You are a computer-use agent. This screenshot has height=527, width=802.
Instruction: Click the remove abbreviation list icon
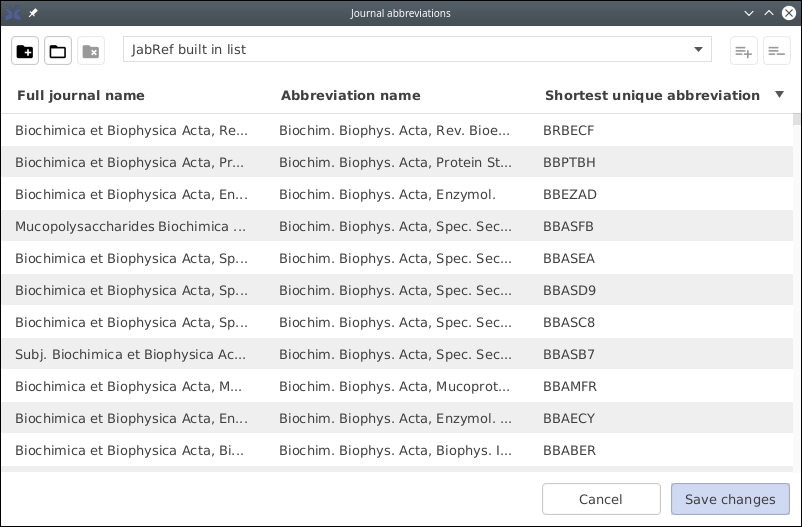click(91, 51)
